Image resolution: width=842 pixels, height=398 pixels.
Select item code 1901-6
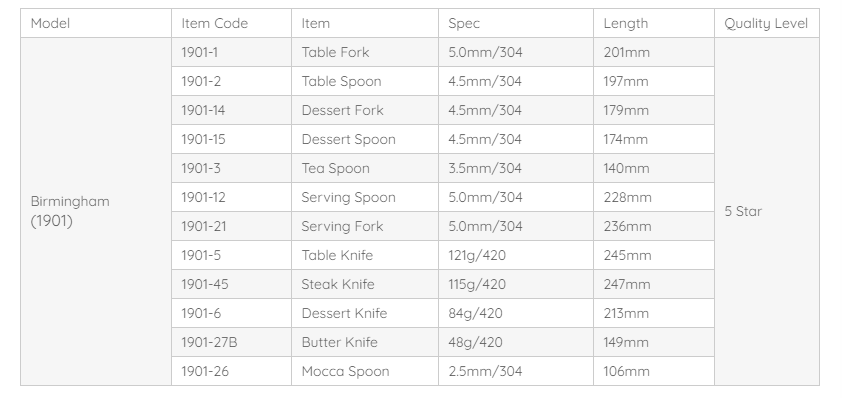point(231,314)
